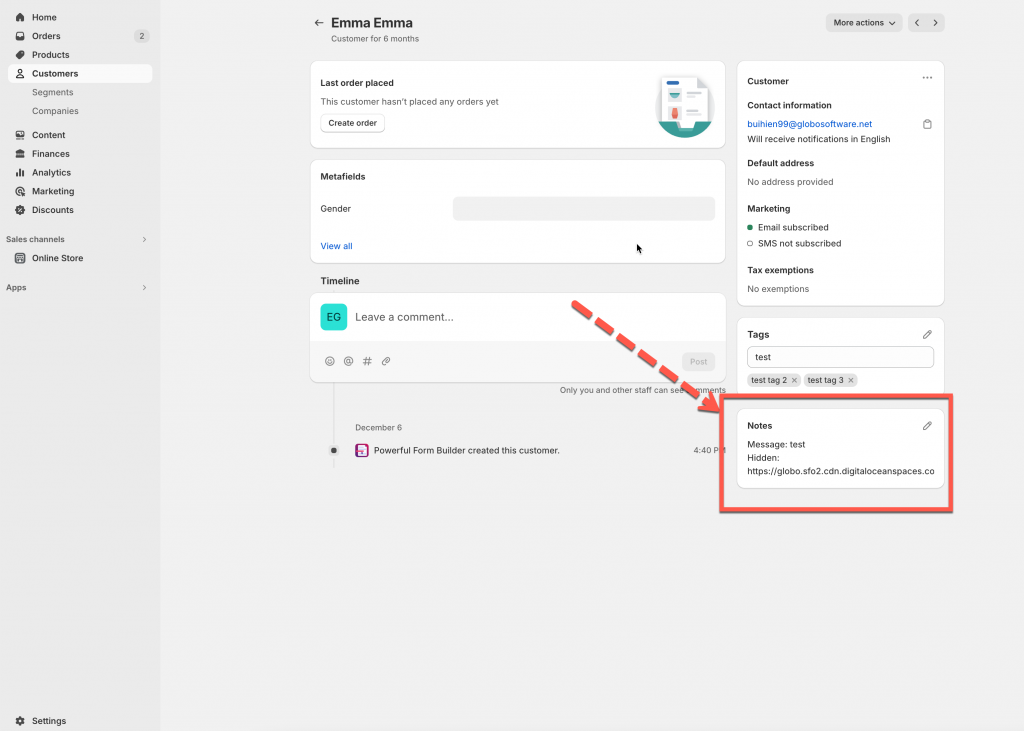Edit notes using the pencil icon
Screen dimensions: 1024x731
[927, 426]
